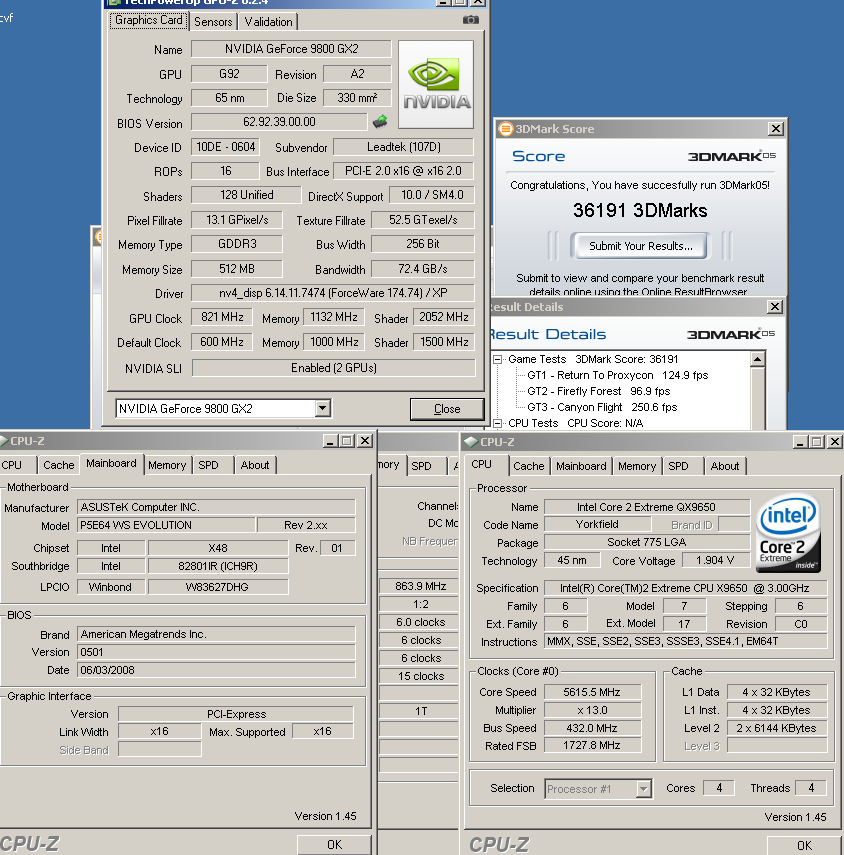Maximize the right CPU-Z window

[x=817, y=442]
